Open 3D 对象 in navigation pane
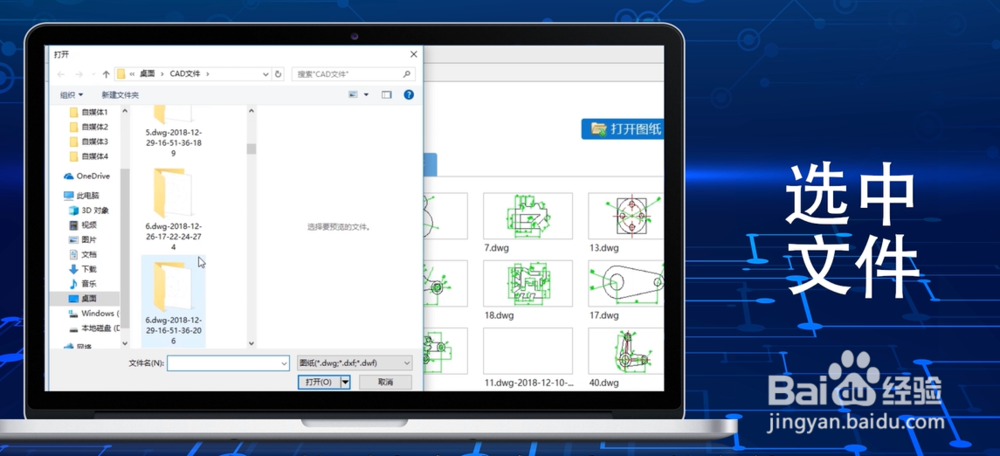Viewport: 1000px width, 456px height. click(89, 210)
